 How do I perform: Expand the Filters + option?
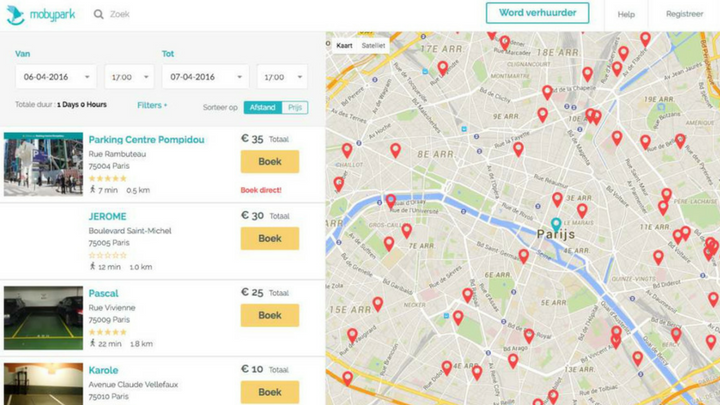coord(152,105)
